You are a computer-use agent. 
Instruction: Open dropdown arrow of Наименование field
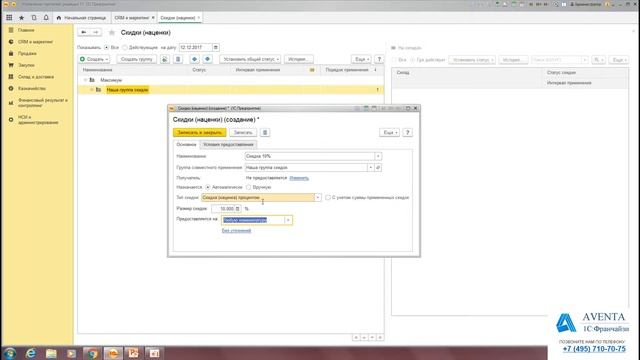378,156
